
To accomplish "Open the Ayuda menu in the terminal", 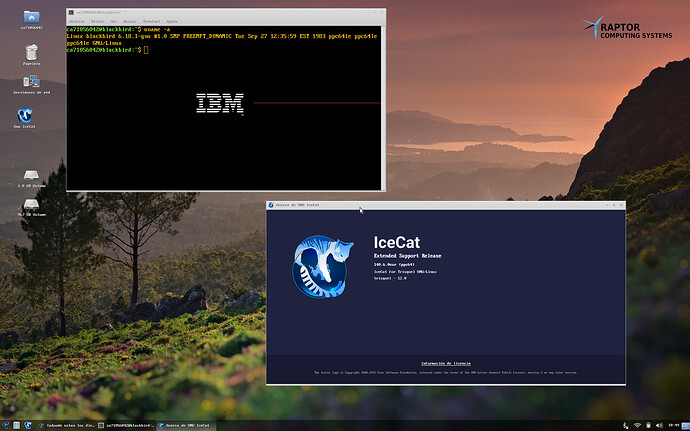I will (x=172, y=21).
